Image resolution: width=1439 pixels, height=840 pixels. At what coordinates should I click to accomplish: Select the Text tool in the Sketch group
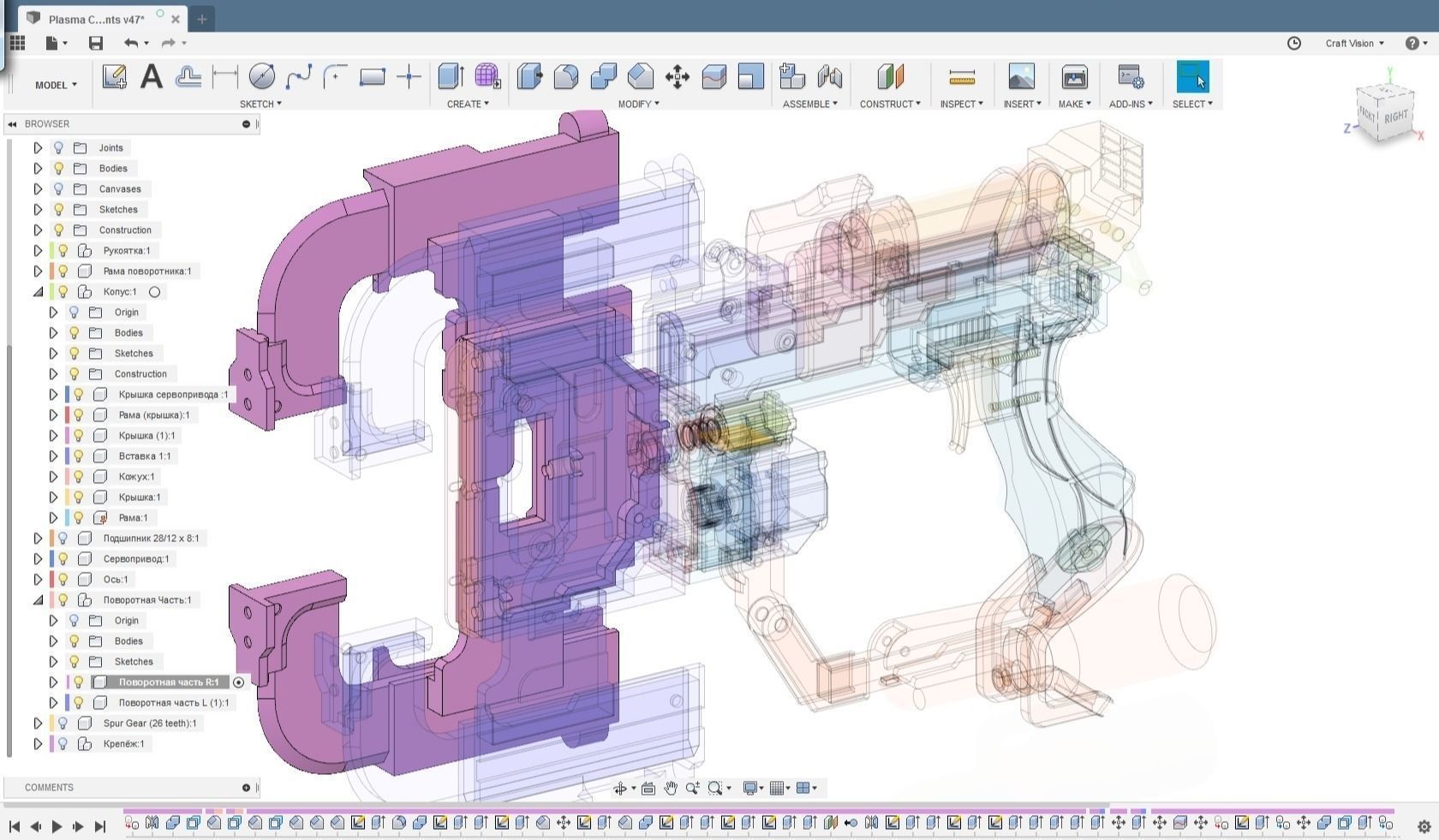tap(152, 77)
